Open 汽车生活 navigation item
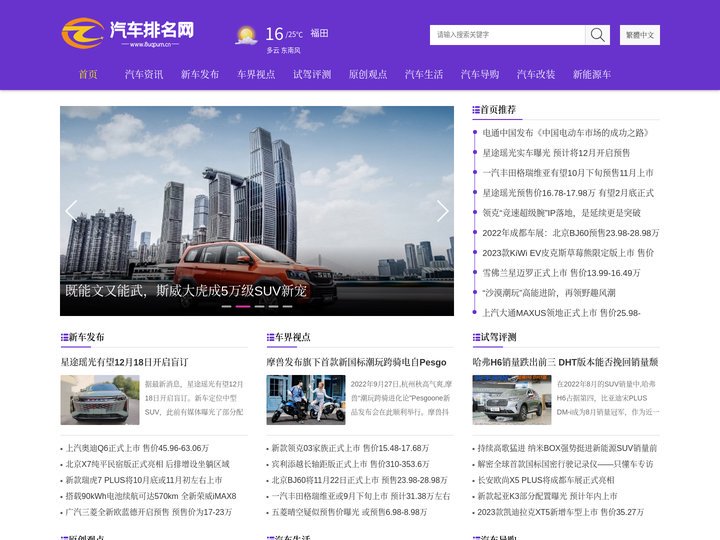 [424, 74]
